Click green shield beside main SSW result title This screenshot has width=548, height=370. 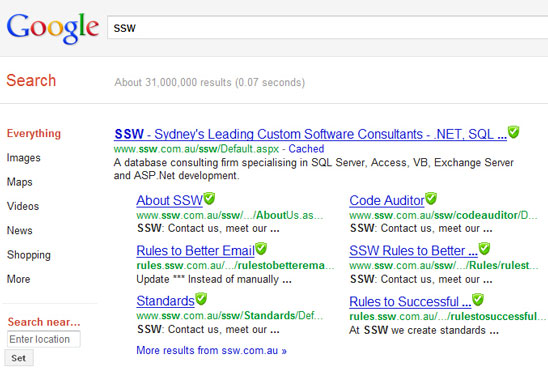(x=513, y=132)
